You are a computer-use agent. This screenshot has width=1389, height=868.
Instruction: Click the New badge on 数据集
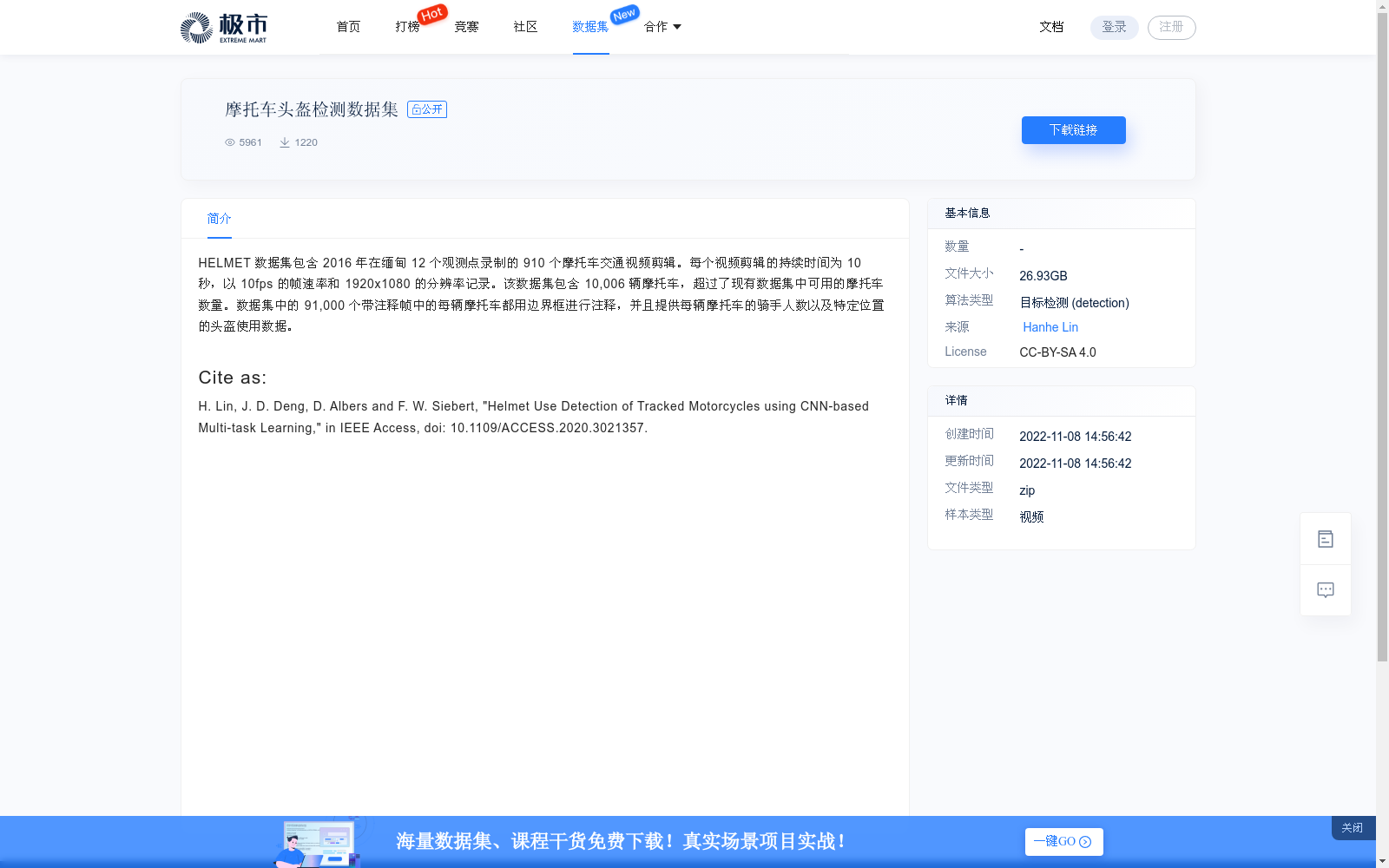pos(624,14)
